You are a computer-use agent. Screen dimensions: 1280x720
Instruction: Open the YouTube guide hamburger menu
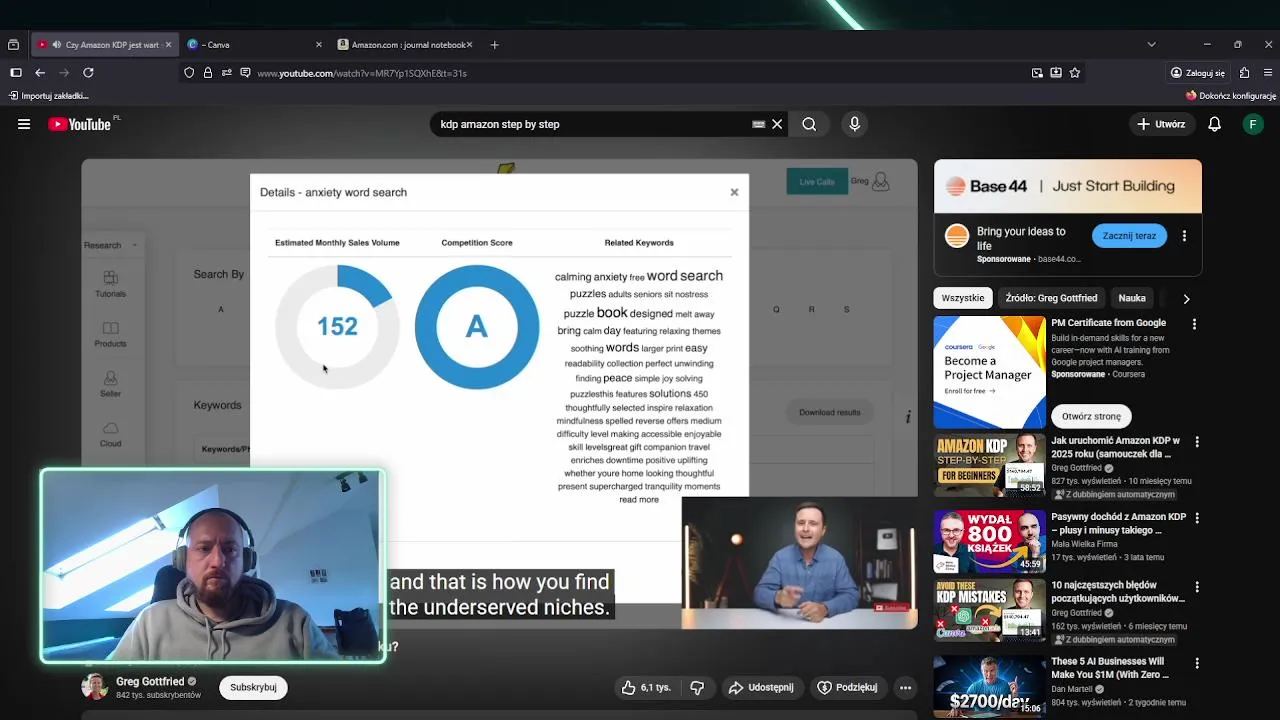[x=24, y=124]
